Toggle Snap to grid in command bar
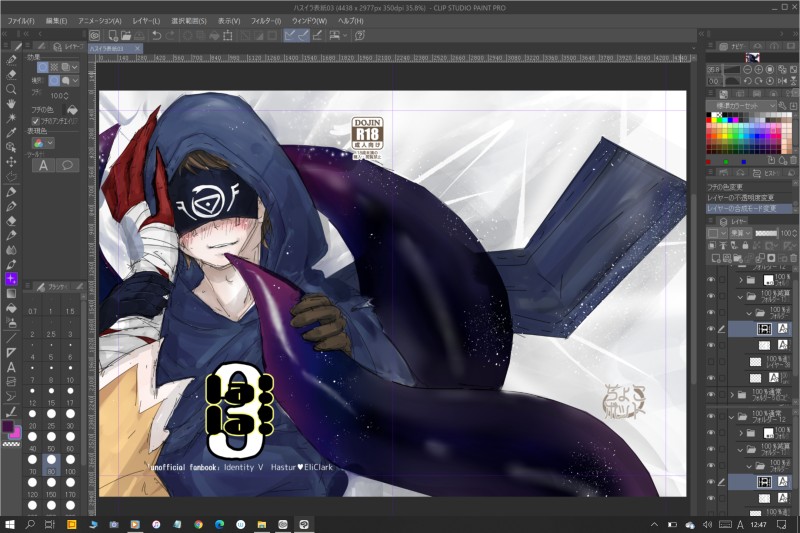This screenshot has width=800, height=533. coord(317,35)
